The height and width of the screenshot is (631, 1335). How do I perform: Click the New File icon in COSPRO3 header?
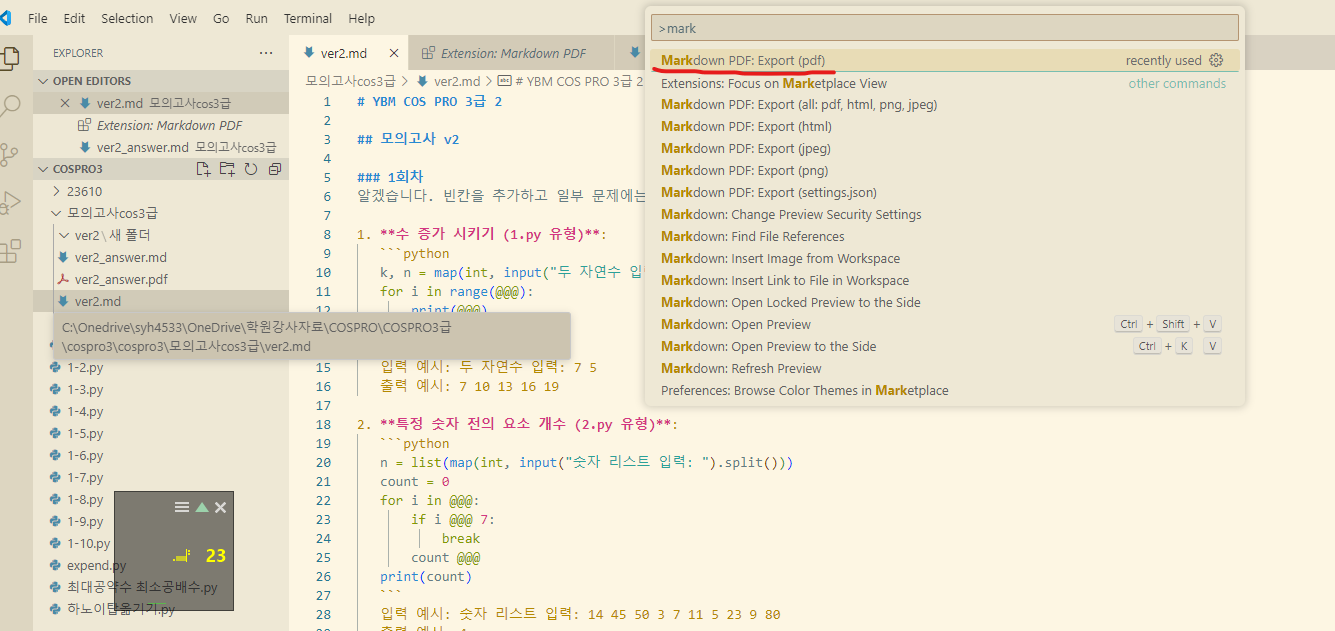pyautogui.click(x=204, y=169)
